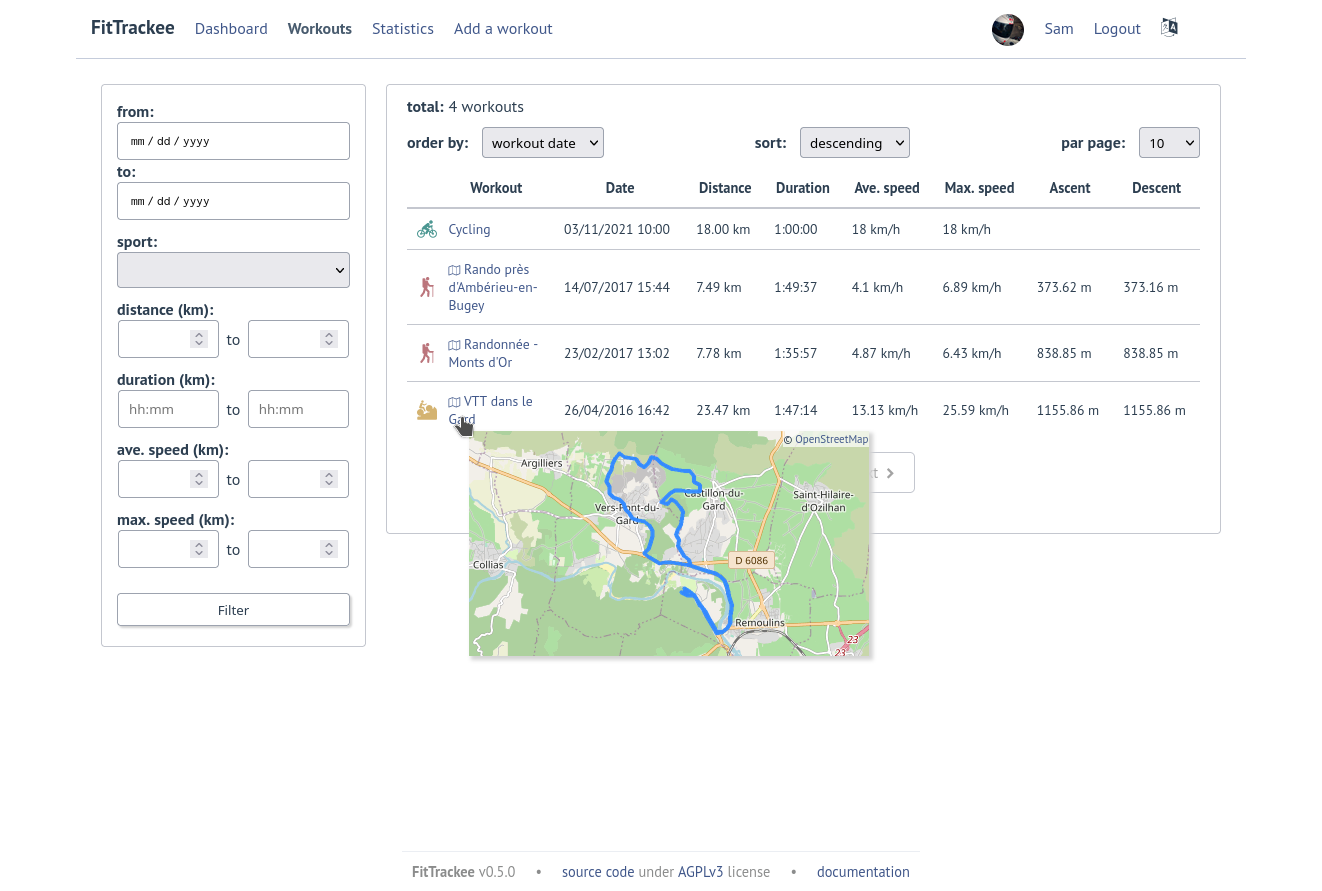This screenshot has height=891, width=1322.
Task: Open Workouts navigation item
Action: 320,29
